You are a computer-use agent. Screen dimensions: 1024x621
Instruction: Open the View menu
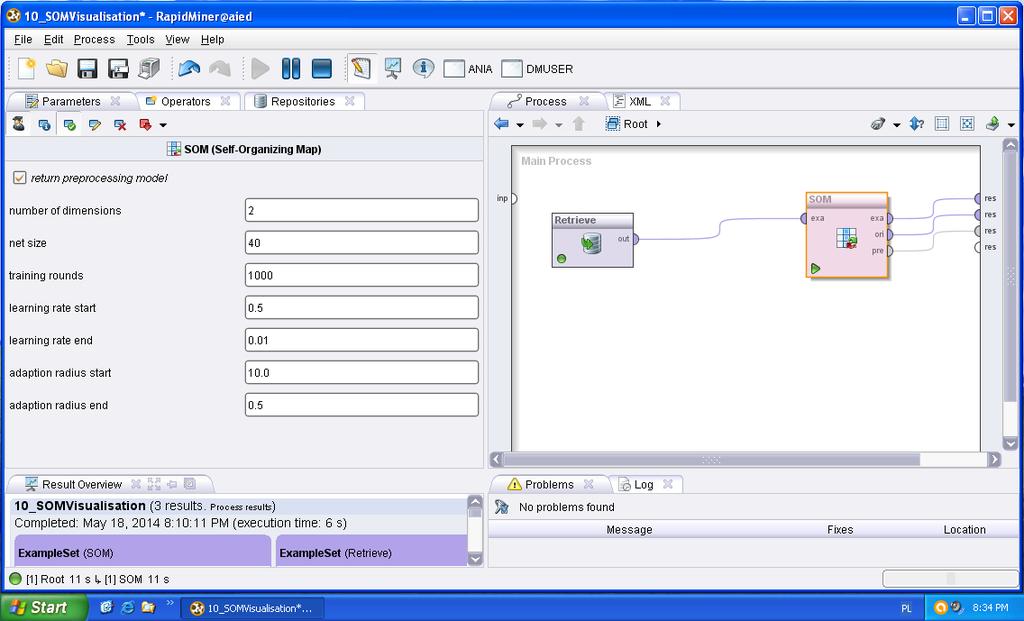177,39
